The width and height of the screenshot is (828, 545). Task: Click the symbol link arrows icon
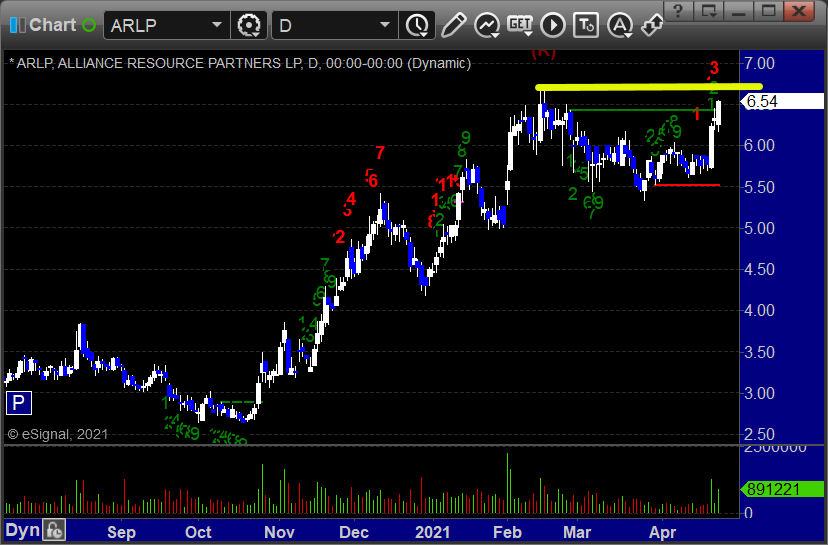pos(653,25)
